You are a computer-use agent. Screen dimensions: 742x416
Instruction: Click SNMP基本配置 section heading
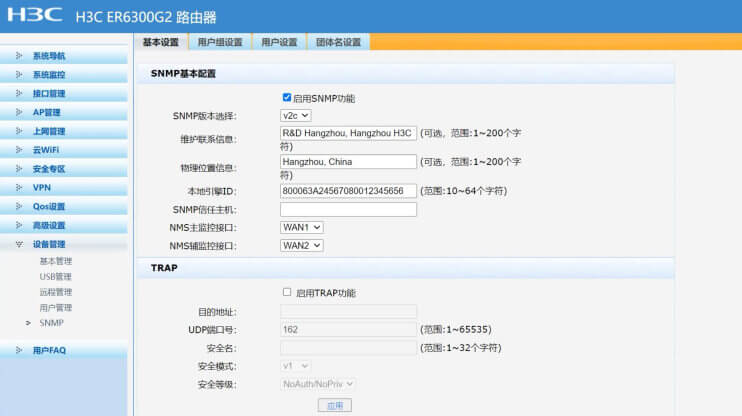[183, 74]
